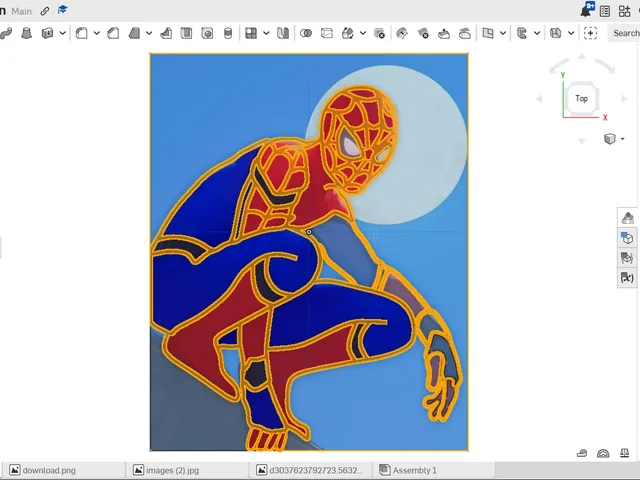
Task: Switch to d3037623792723.5632 image tab
Action: point(311,470)
